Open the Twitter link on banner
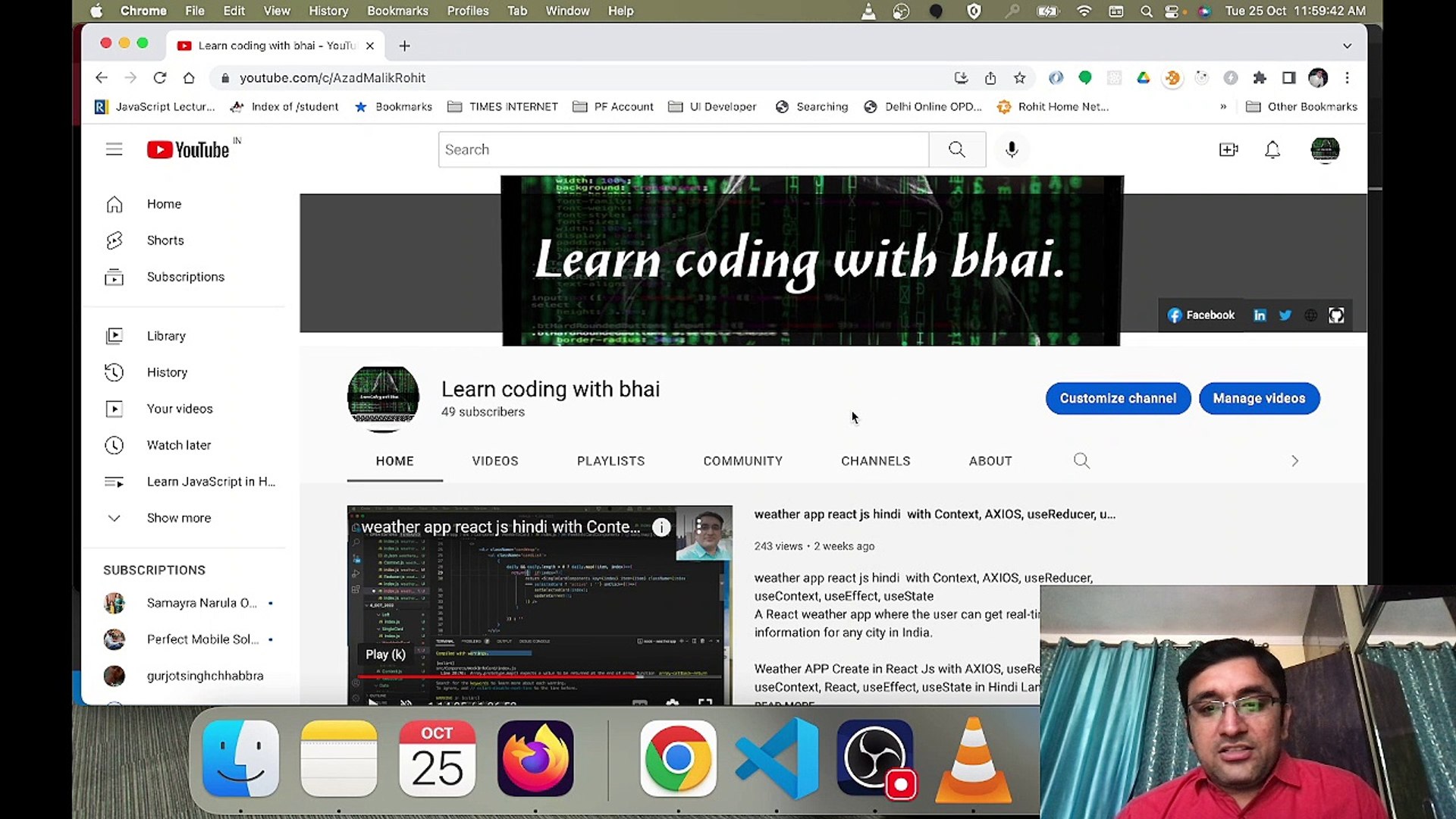 click(1285, 315)
